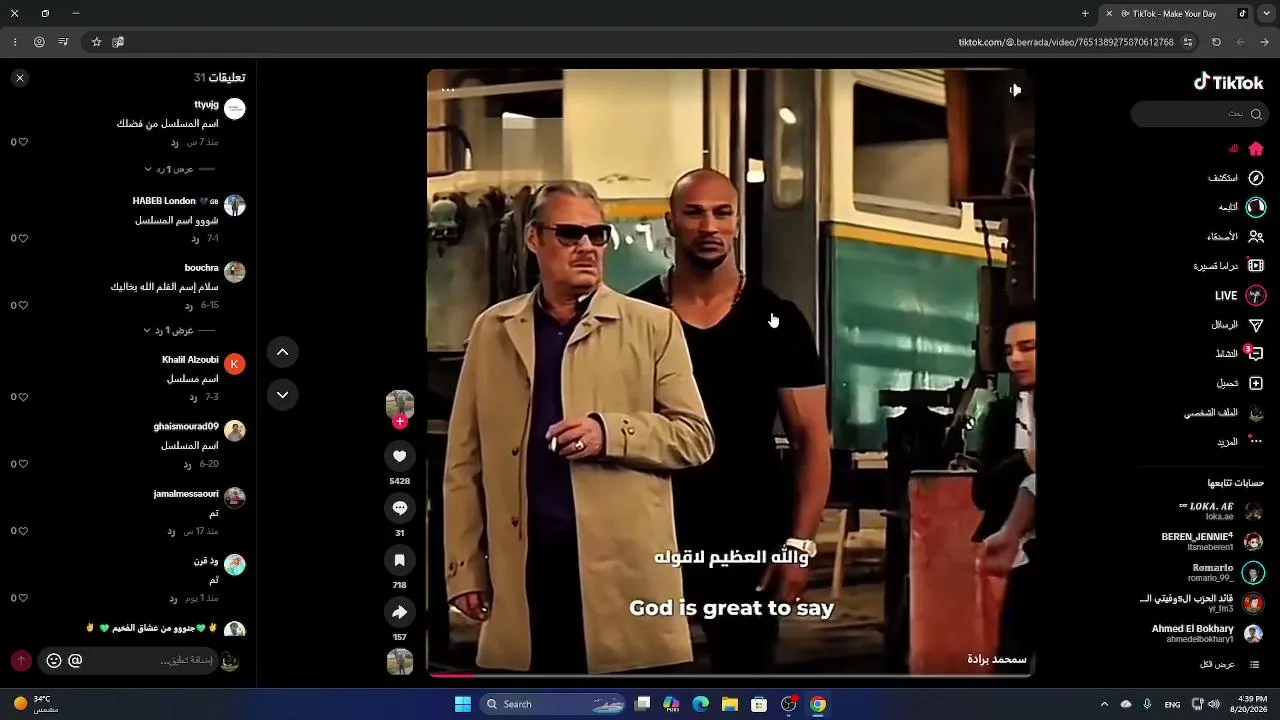Go to the previous video
Screen dimensions: 1280x720
[x=282, y=352]
